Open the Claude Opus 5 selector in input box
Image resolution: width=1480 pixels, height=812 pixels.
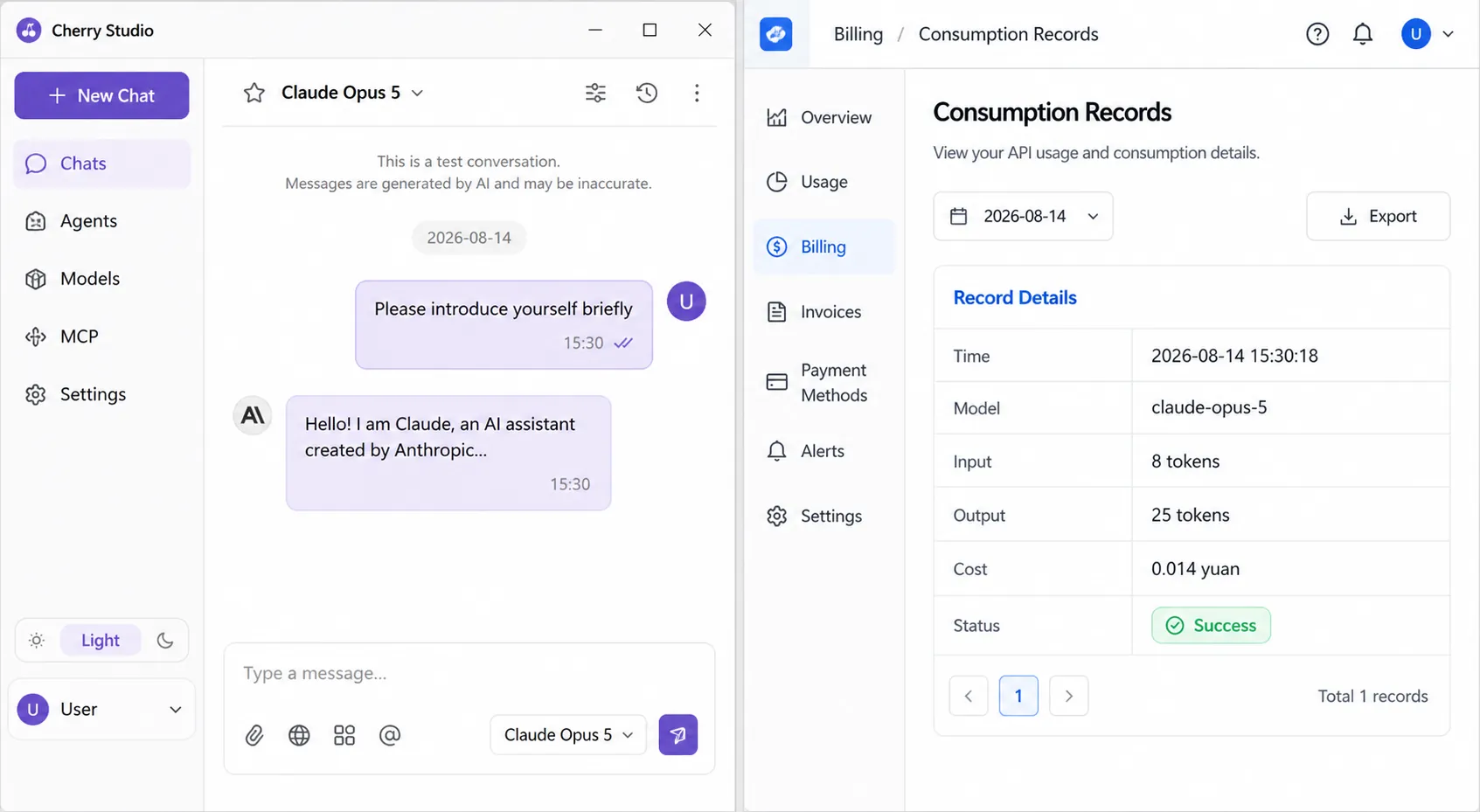[x=568, y=735]
